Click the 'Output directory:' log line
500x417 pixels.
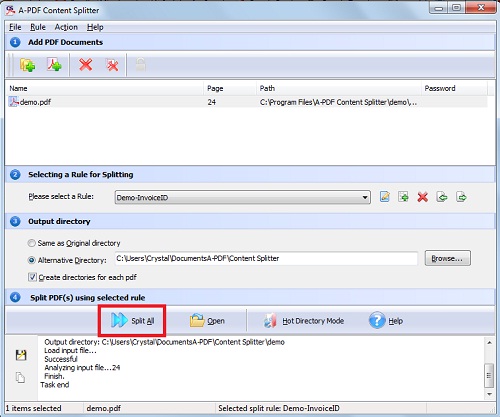pyautogui.click(x=164, y=342)
